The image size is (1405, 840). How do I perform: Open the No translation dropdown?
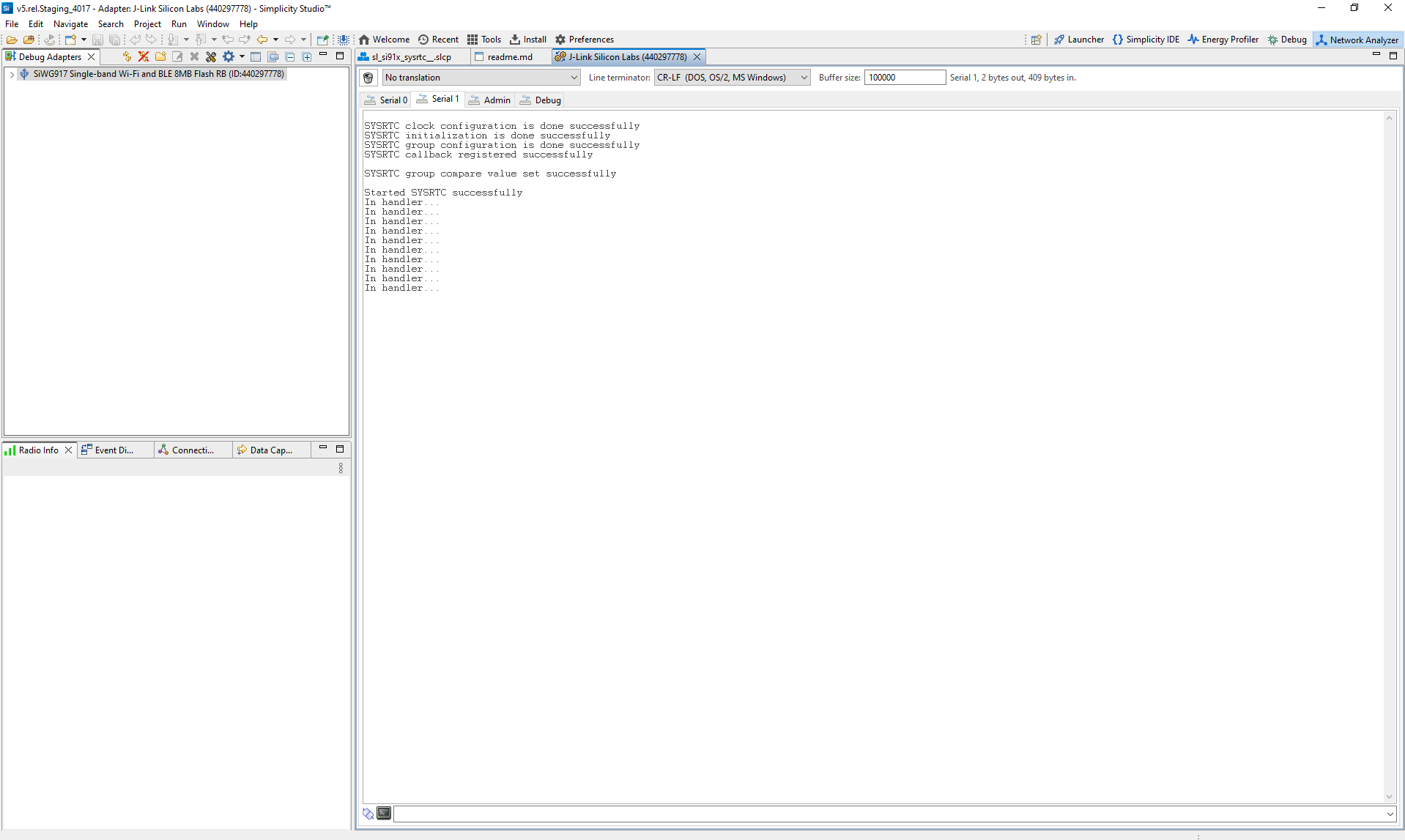pos(574,78)
